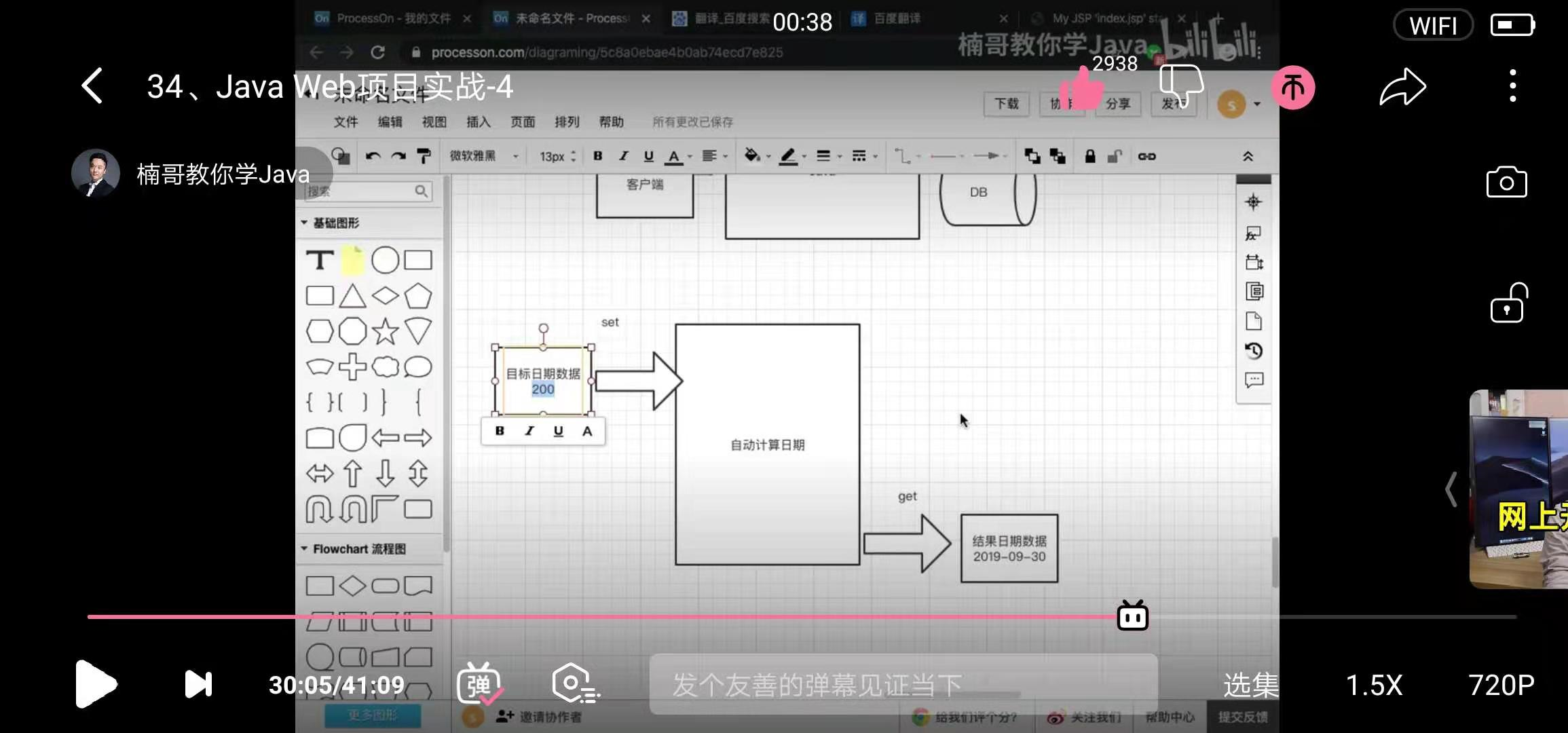Toggle the screen lock icon
Viewport: 1568px width, 733px height.
click(x=1508, y=303)
